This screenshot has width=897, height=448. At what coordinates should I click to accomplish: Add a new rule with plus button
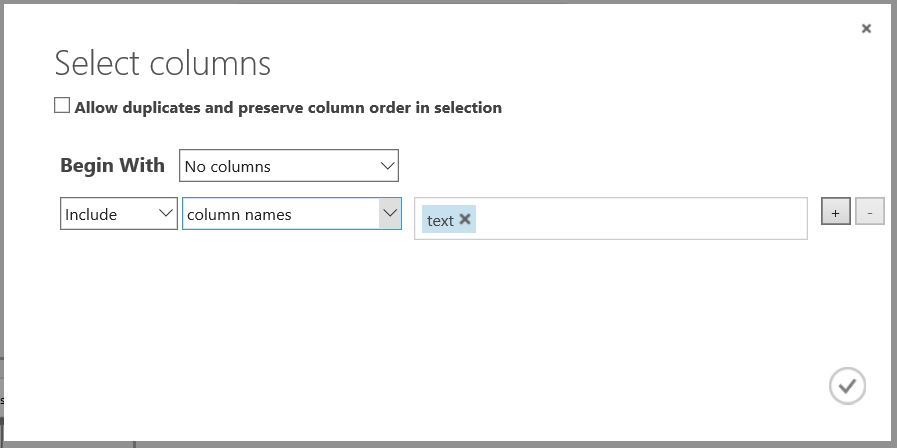[x=836, y=211]
